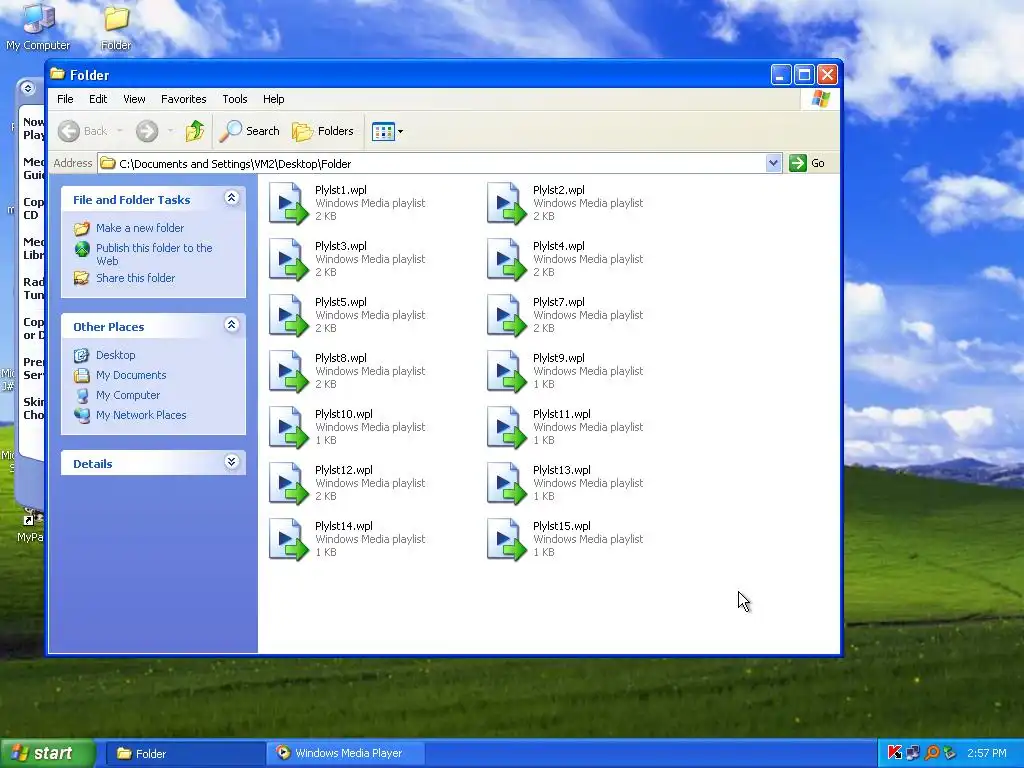Click Share this folder link
Screen dimensions: 1024x768
(135, 278)
